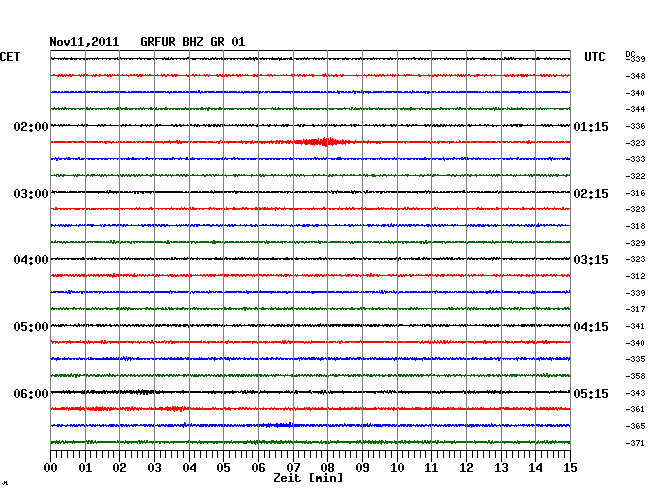The image size is (650, 494).
Task: Select the DC offset value -329
Action: click(635, 243)
